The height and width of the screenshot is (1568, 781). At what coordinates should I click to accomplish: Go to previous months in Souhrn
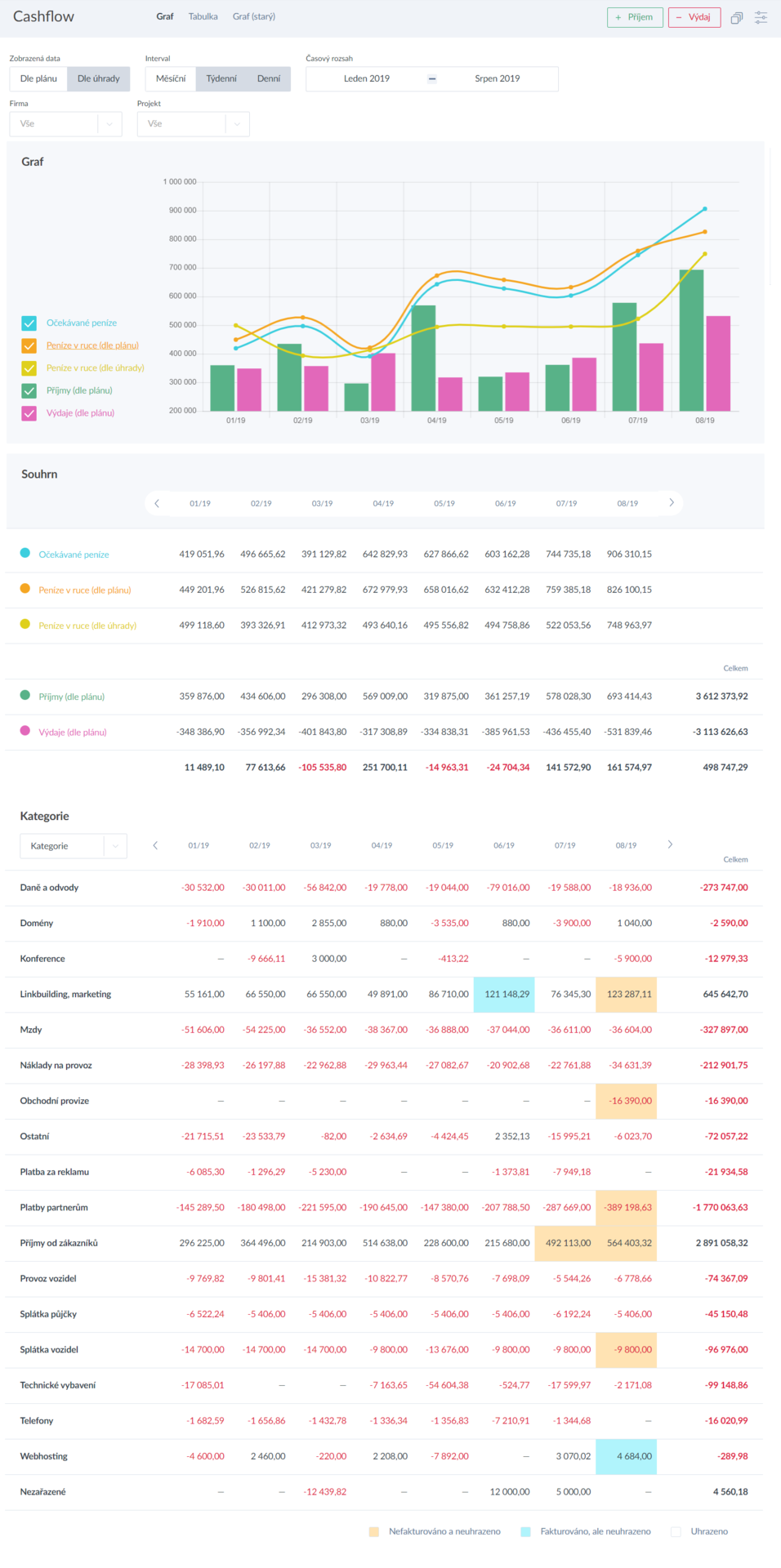point(157,503)
